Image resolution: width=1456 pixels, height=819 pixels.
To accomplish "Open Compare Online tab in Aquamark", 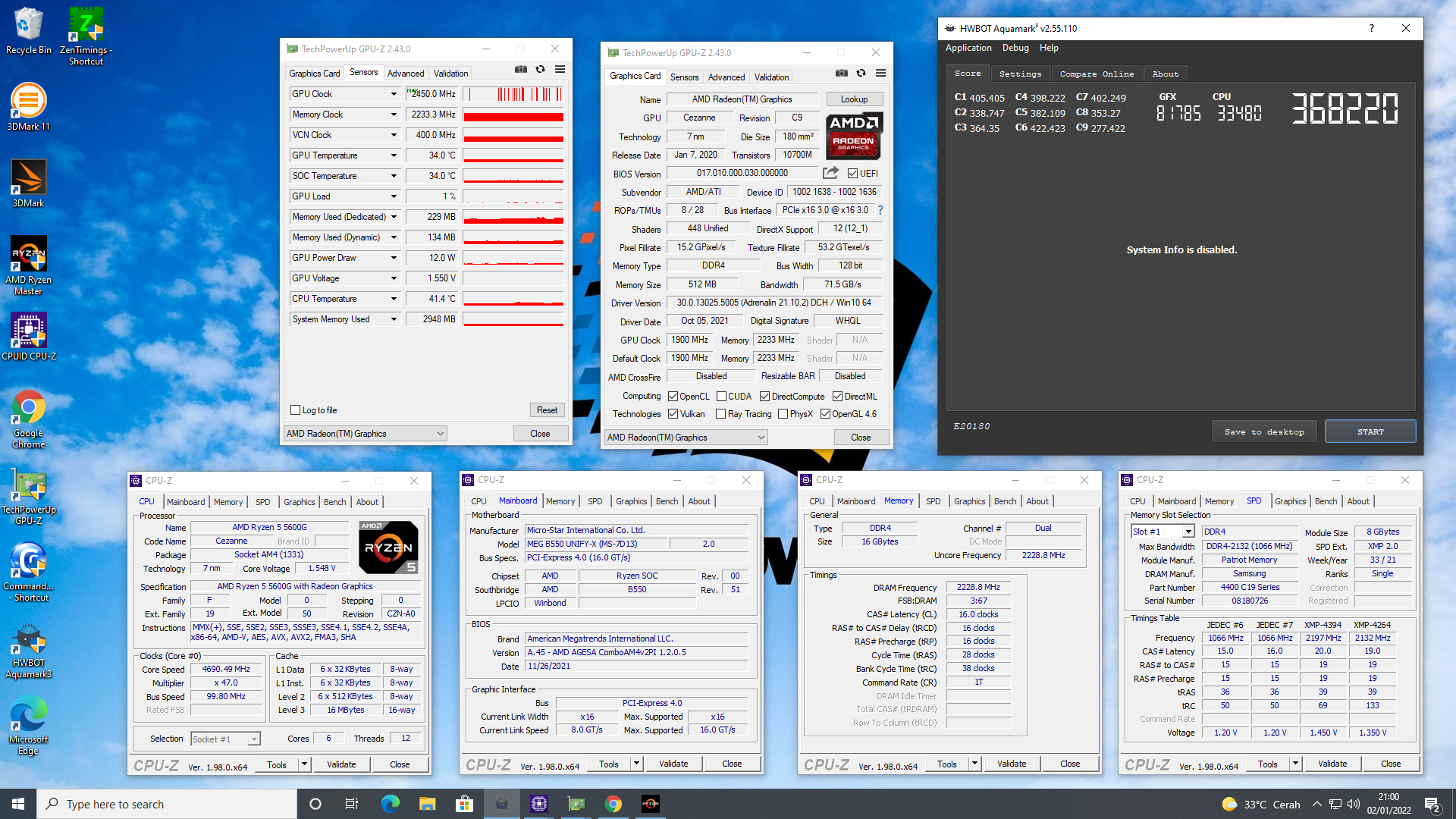I will (1097, 74).
